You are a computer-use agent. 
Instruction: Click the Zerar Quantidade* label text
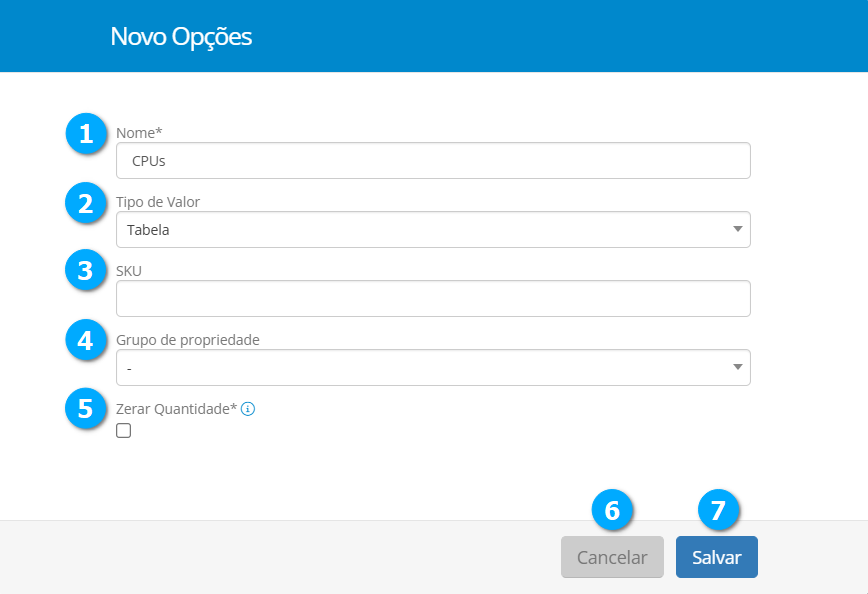click(x=177, y=409)
